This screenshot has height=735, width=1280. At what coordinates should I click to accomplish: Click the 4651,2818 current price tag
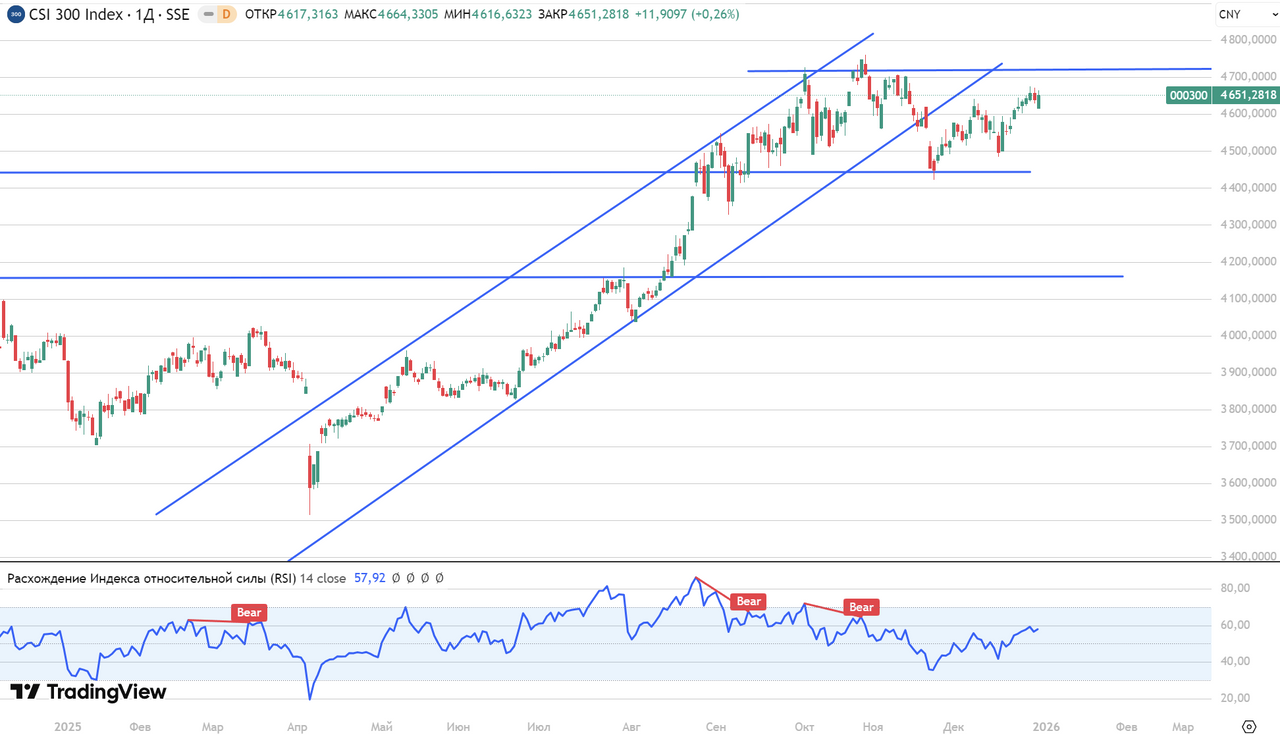1249,95
